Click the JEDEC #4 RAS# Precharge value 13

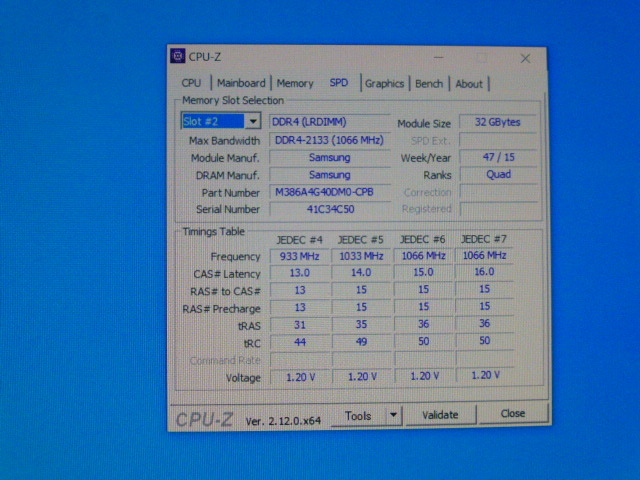tap(299, 307)
